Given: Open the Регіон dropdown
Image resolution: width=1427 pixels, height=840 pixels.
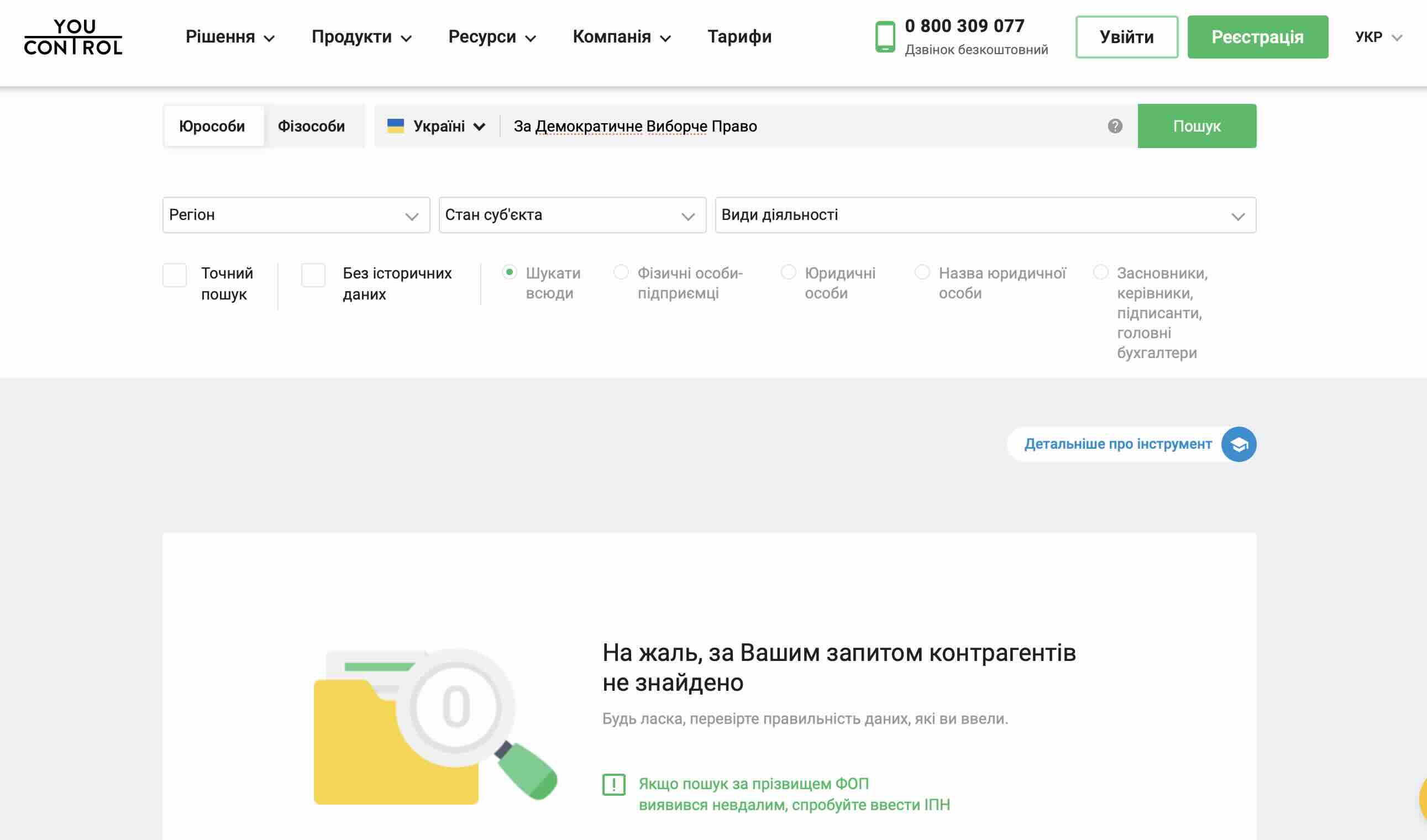Looking at the screenshot, I should pos(296,215).
